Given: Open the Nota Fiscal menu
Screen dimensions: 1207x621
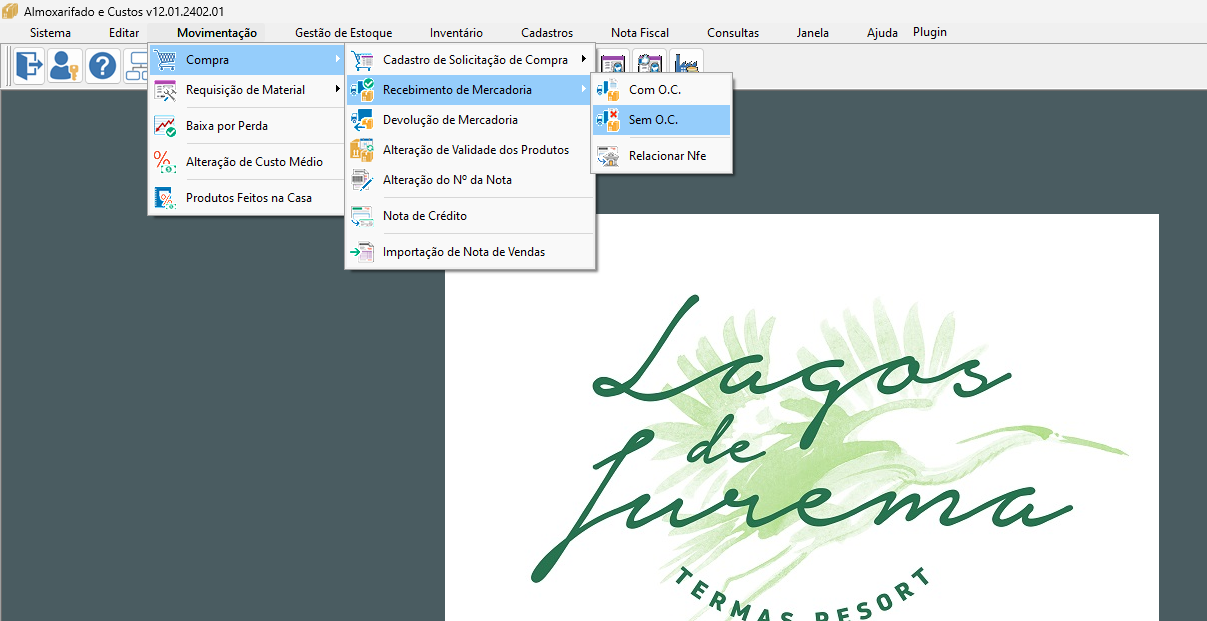Looking at the screenshot, I should pyautogui.click(x=640, y=33).
